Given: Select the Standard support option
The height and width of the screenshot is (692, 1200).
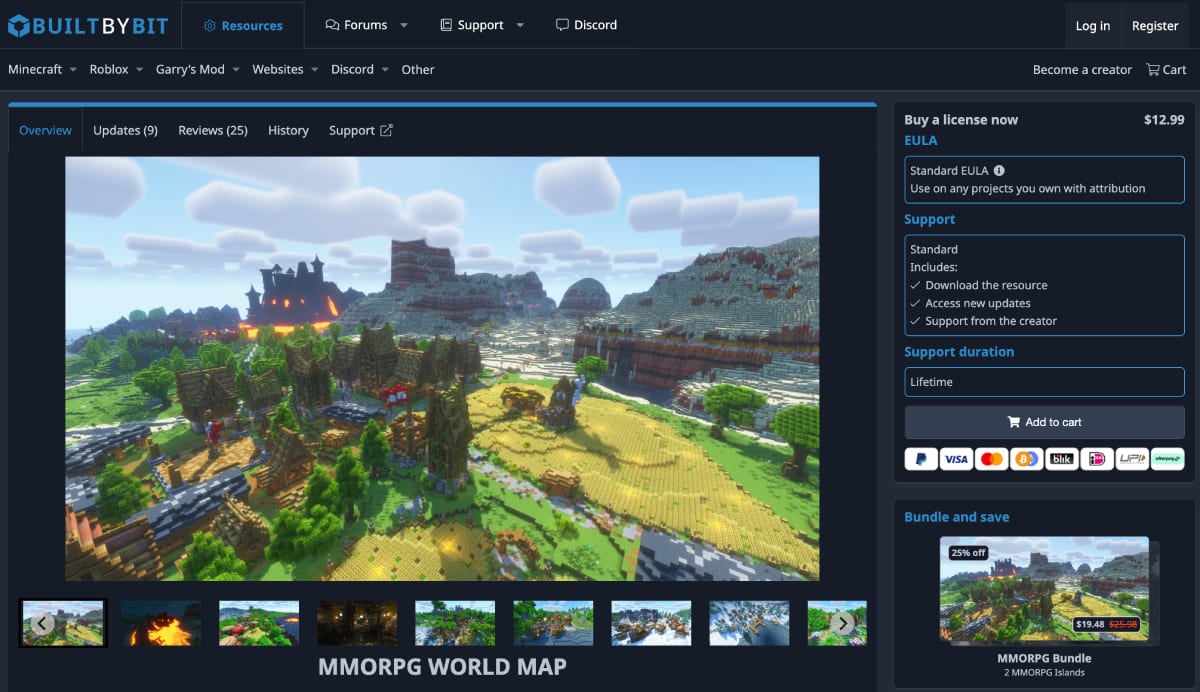Looking at the screenshot, I should (1044, 285).
